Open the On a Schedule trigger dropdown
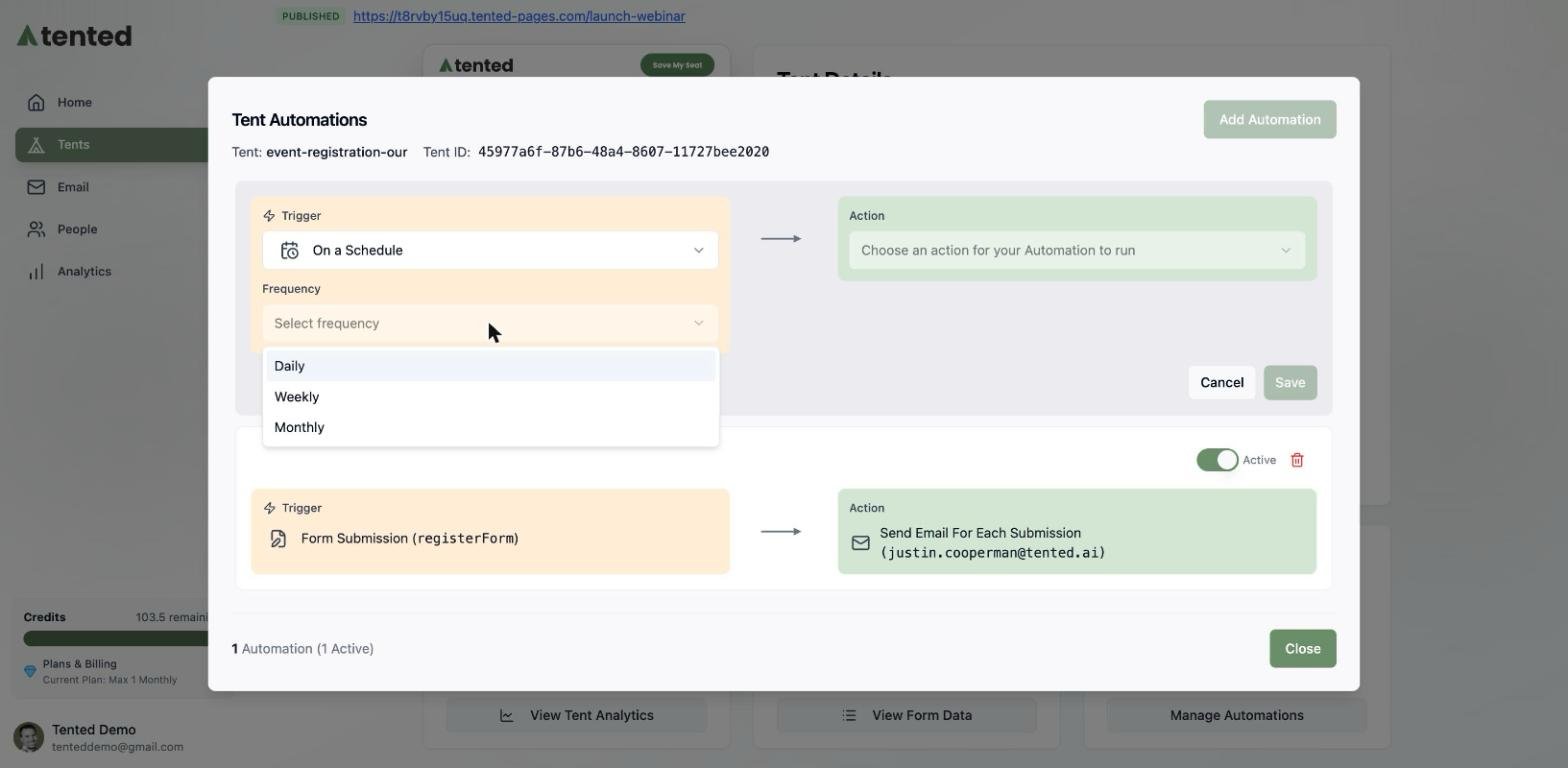Image resolution: width=1568 pixels, height=768 pixels. 490,250
